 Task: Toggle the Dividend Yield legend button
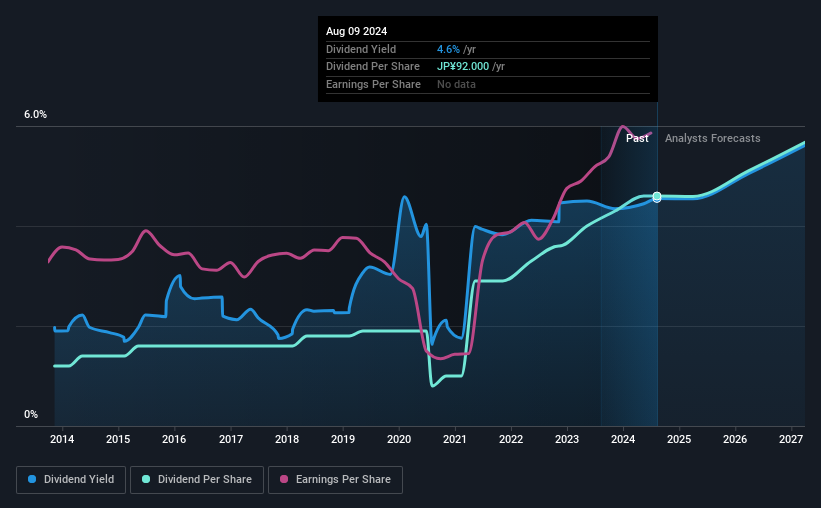(71, 480)
